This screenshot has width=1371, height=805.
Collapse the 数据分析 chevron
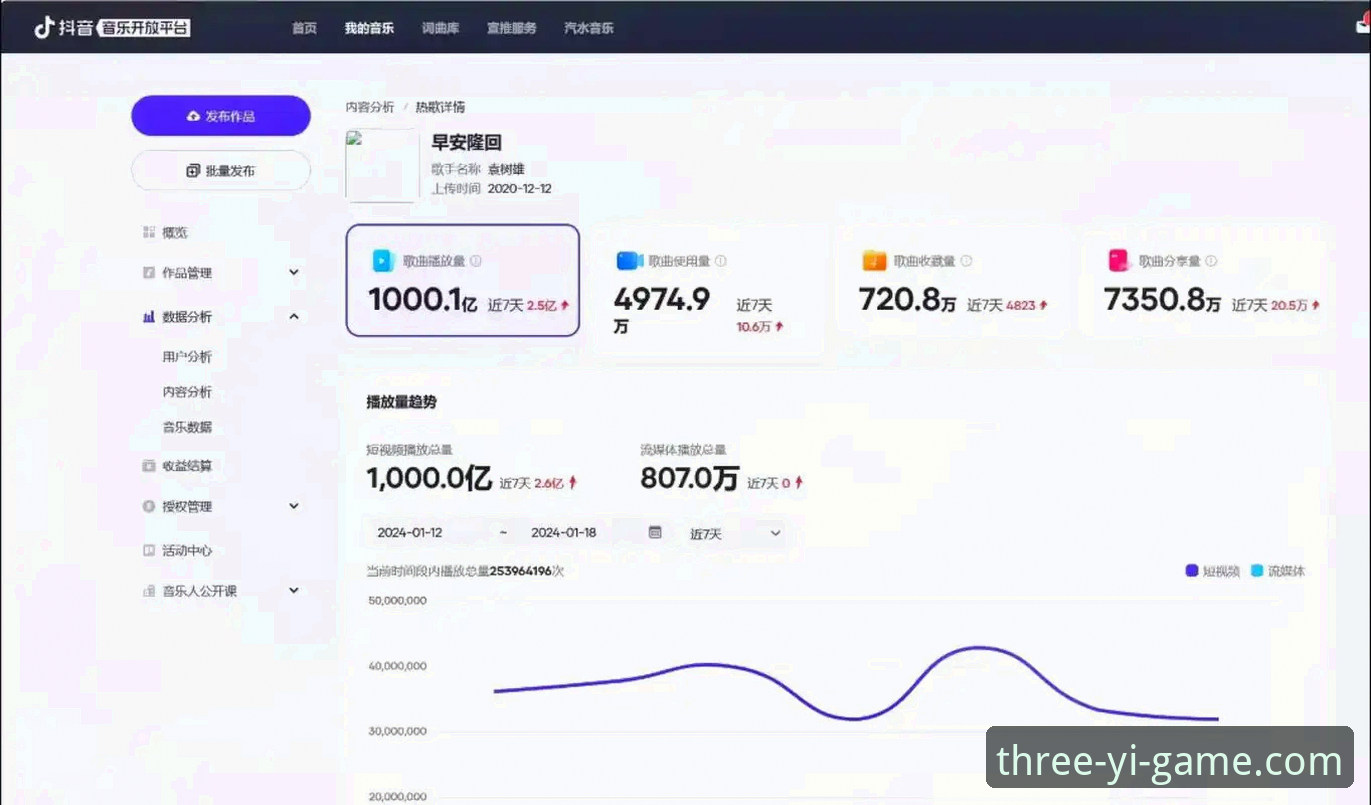(x=294, y=316)
